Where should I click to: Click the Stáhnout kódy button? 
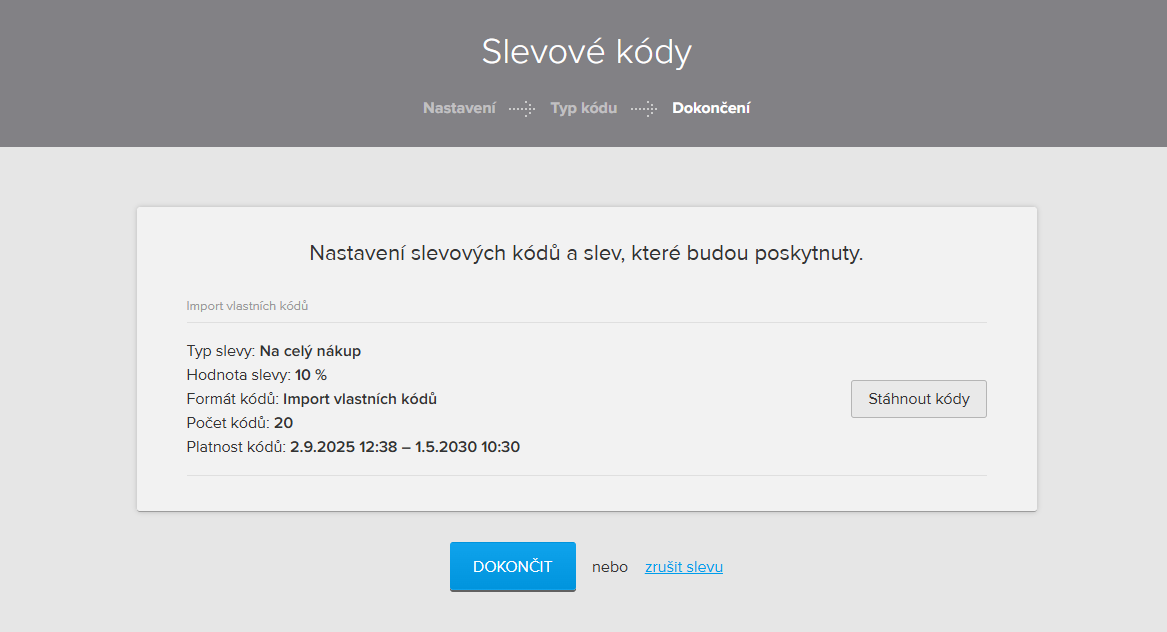(918, 398)
